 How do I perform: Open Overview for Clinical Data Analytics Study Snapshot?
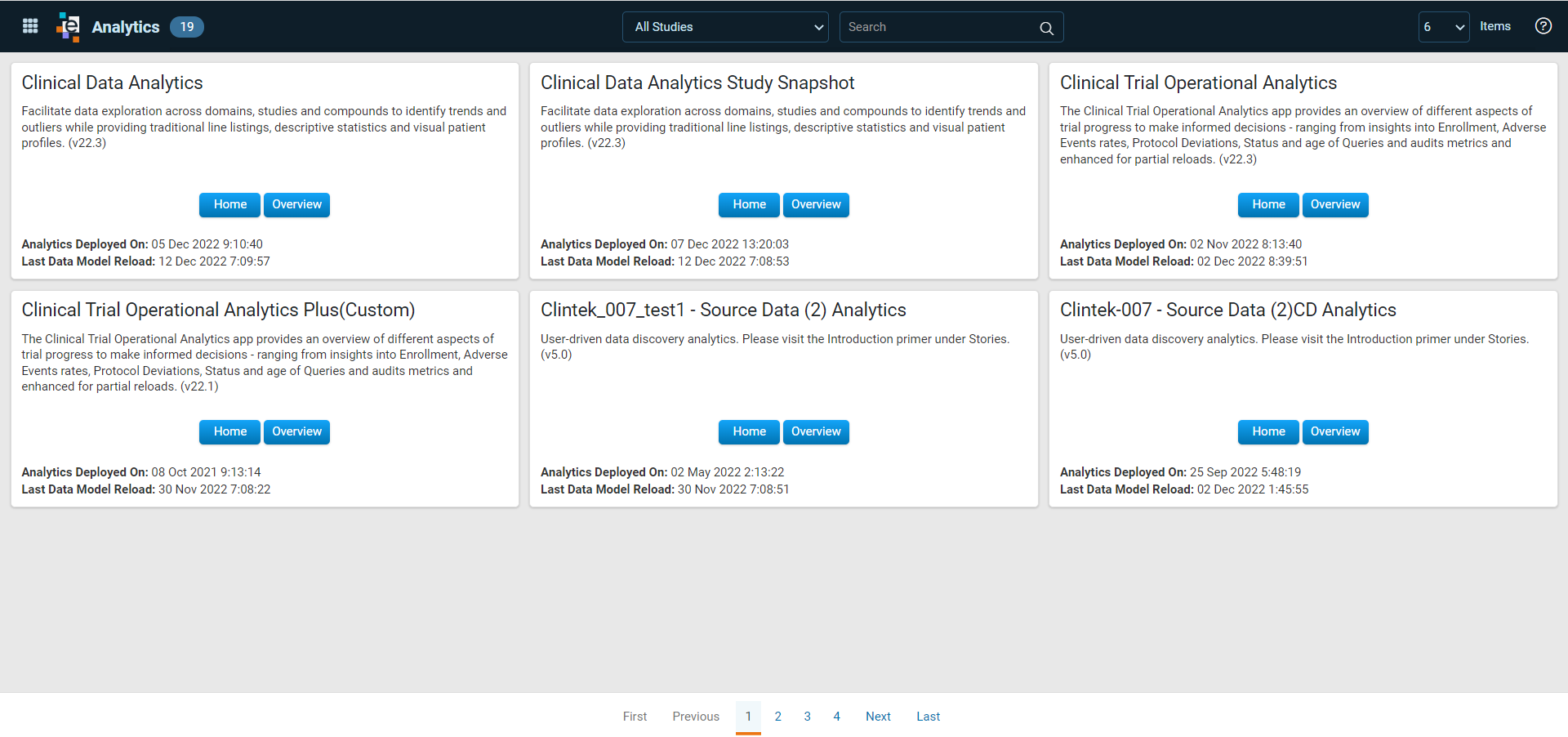click(x=815, y=204)
